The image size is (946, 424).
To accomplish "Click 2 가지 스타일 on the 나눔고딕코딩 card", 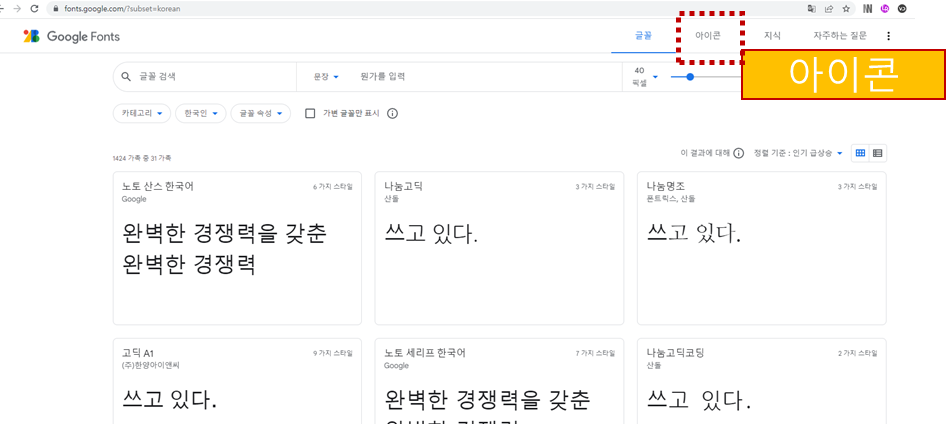I will pos(858,353).
